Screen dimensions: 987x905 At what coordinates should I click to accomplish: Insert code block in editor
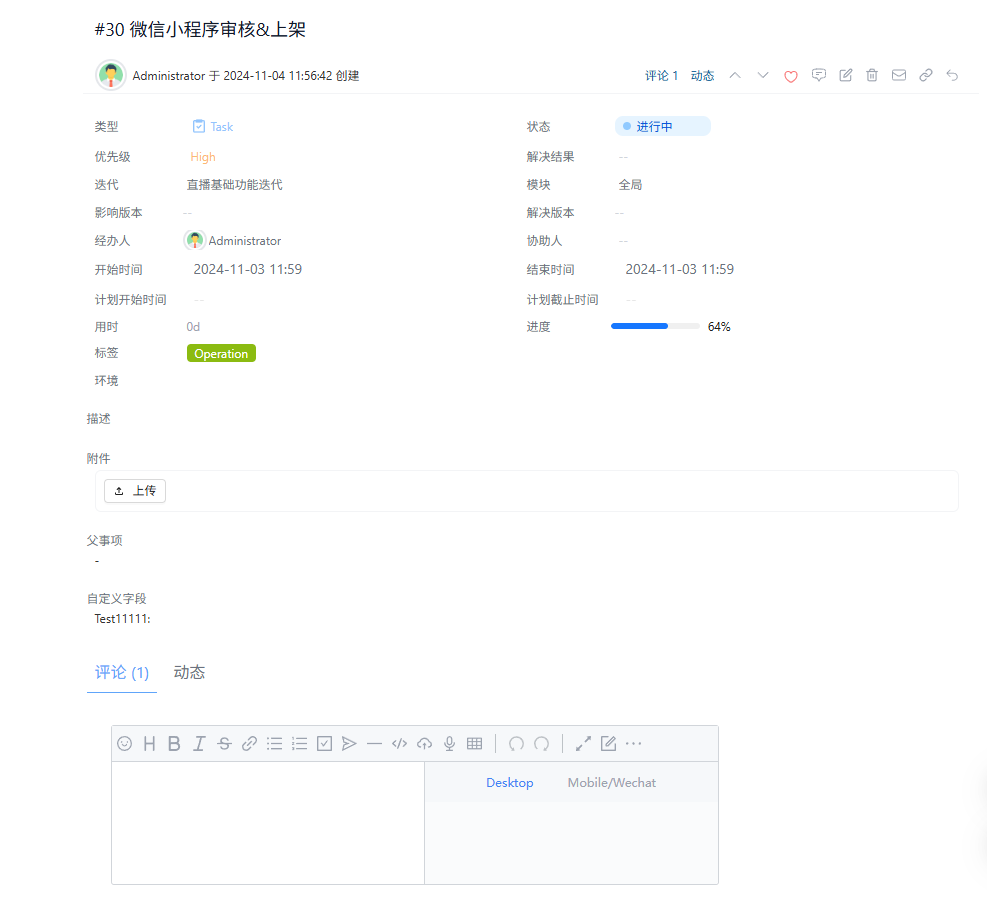point(400,743)
